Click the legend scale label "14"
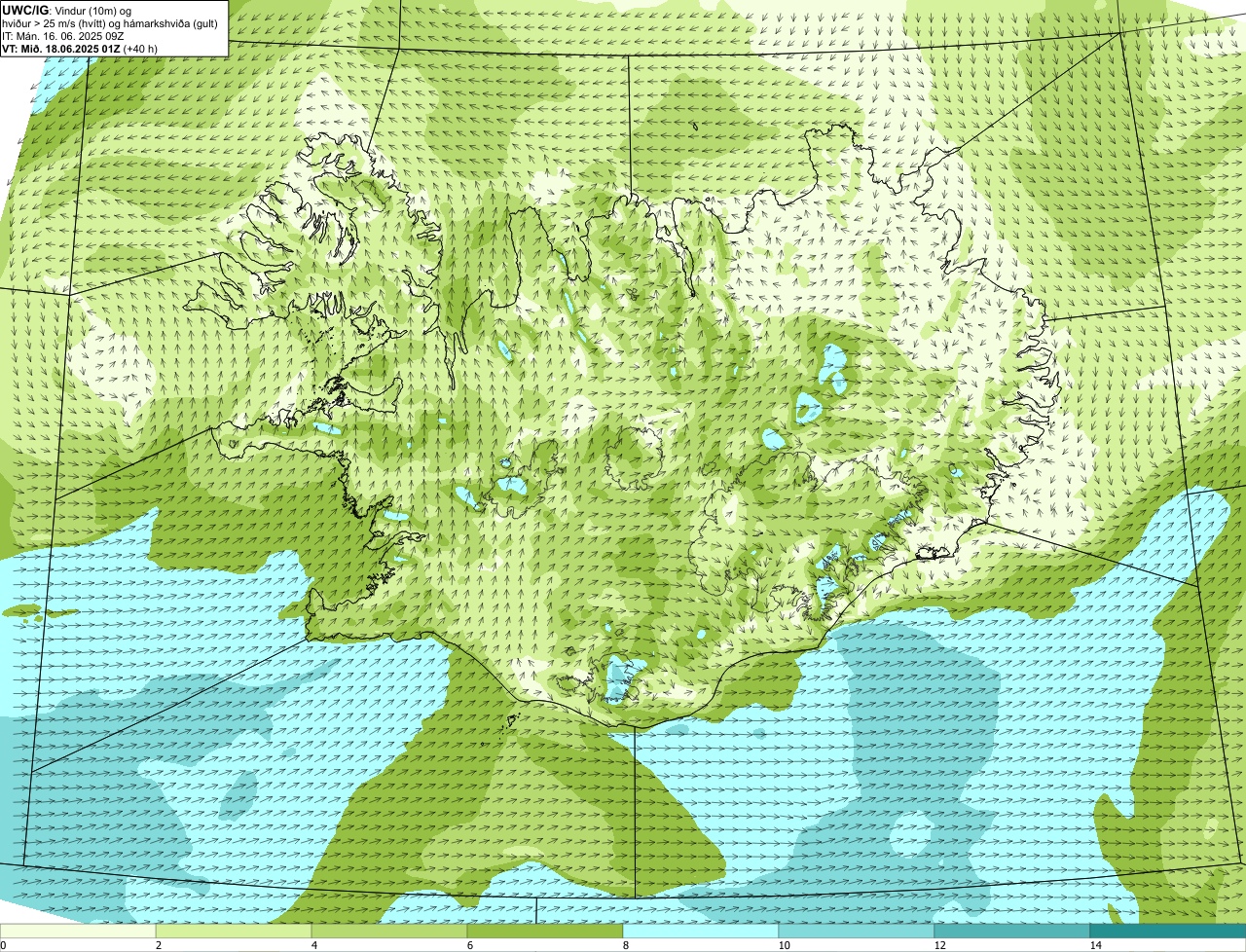This screenshot has width=1246, height=952. [x=1095, y=945]
